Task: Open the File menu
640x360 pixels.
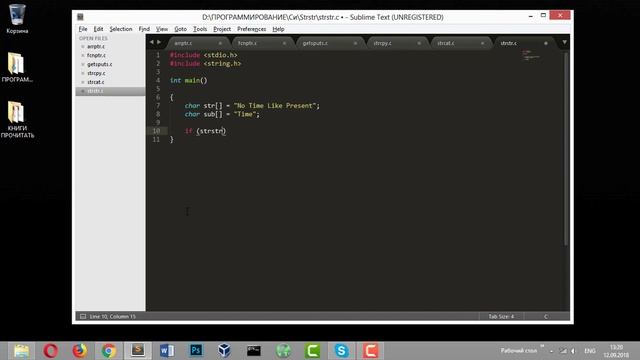Action: [x=83, y=29]
